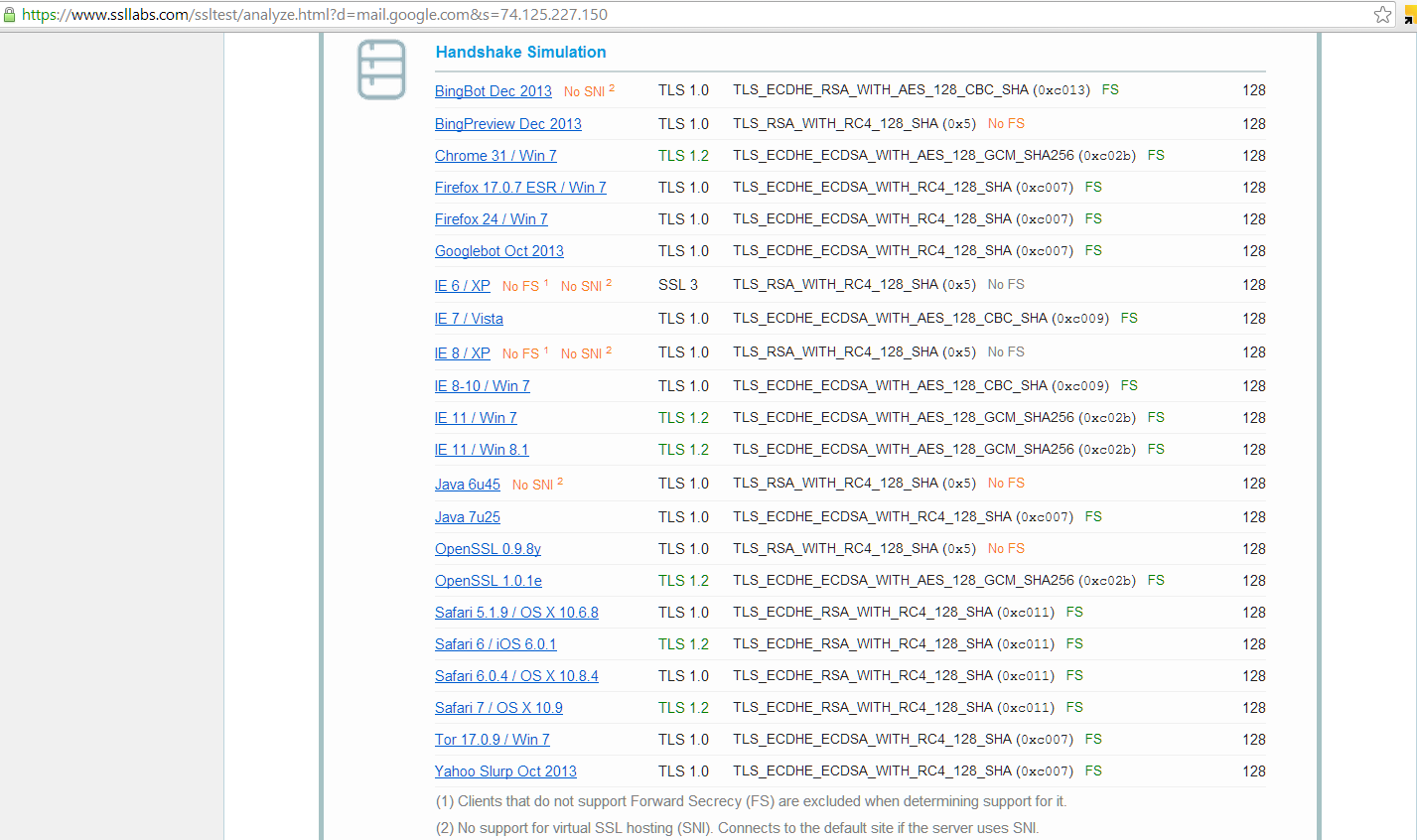The image size is (1417, 840).
Task: Click footnote (1) about Forward Secrecy
Action: coord(751,801)
